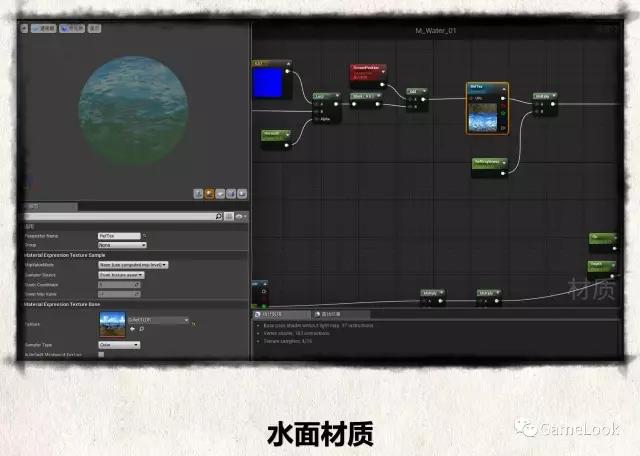Click top Multiply node B input pin

538,111
